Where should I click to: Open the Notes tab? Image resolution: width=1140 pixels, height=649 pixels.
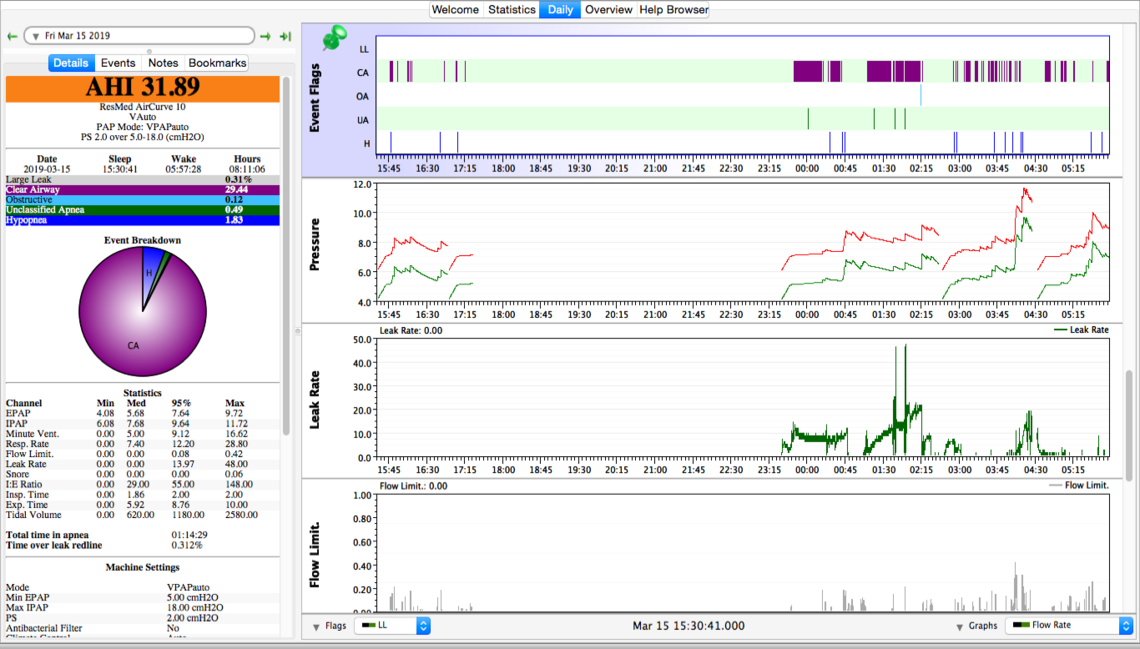163,63
